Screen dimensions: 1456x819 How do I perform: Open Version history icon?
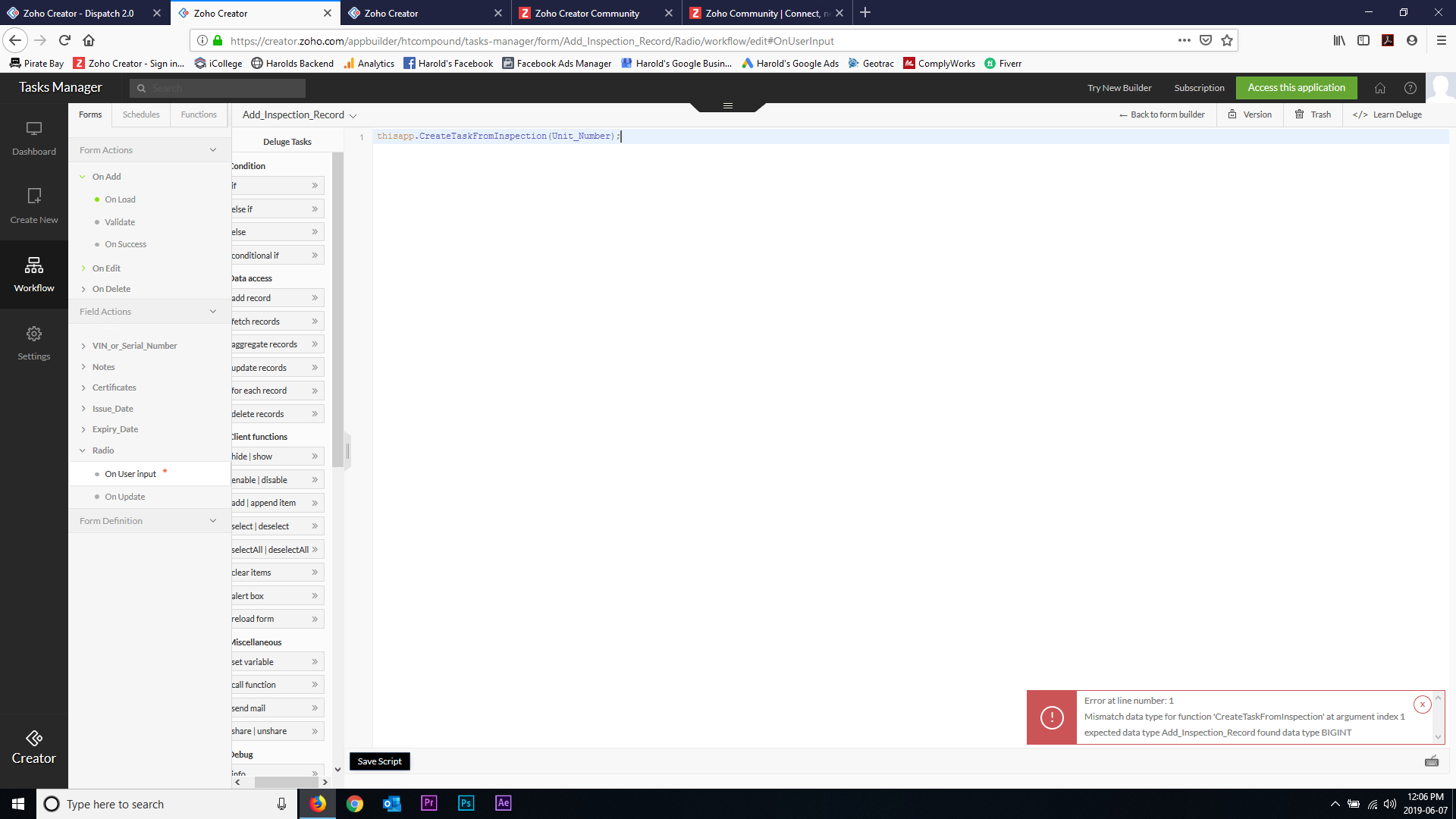pyautogui.click(x=1249, y=115)
